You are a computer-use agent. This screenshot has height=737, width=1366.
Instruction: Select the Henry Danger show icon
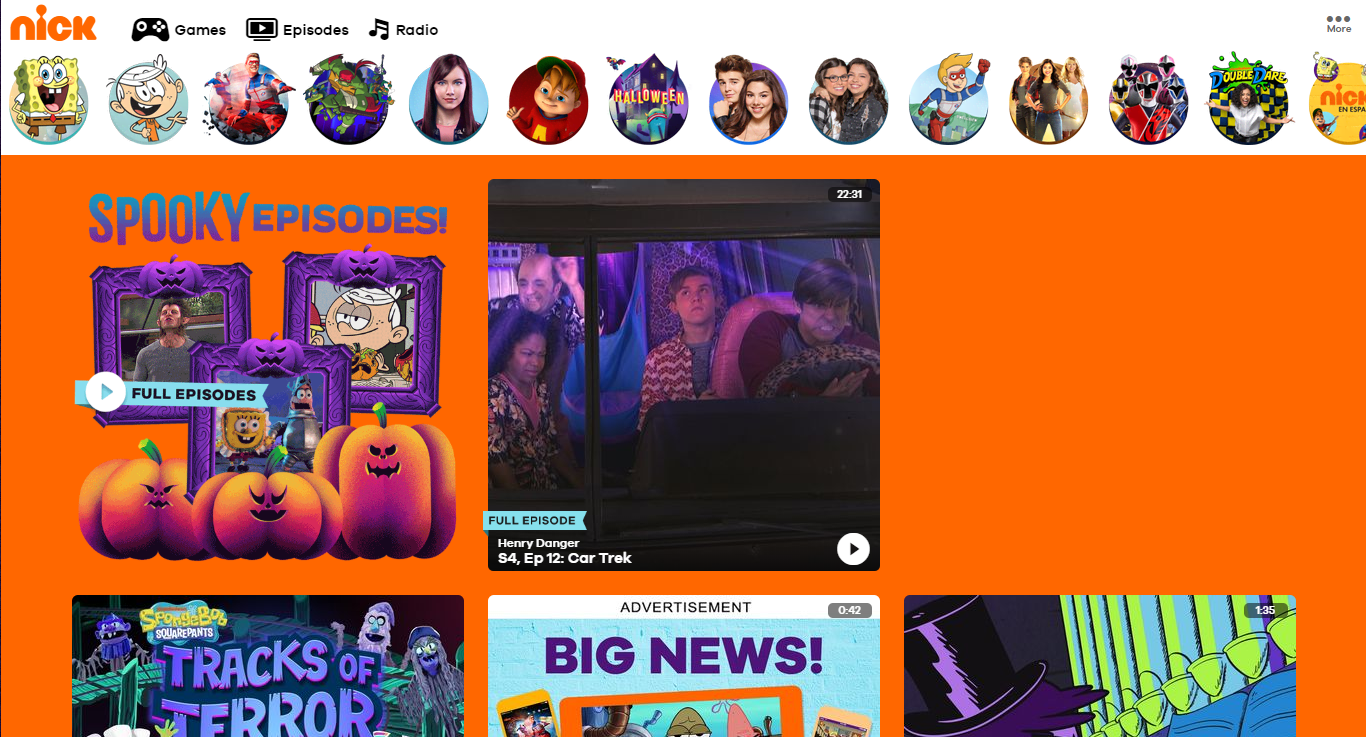coord(248,99)
